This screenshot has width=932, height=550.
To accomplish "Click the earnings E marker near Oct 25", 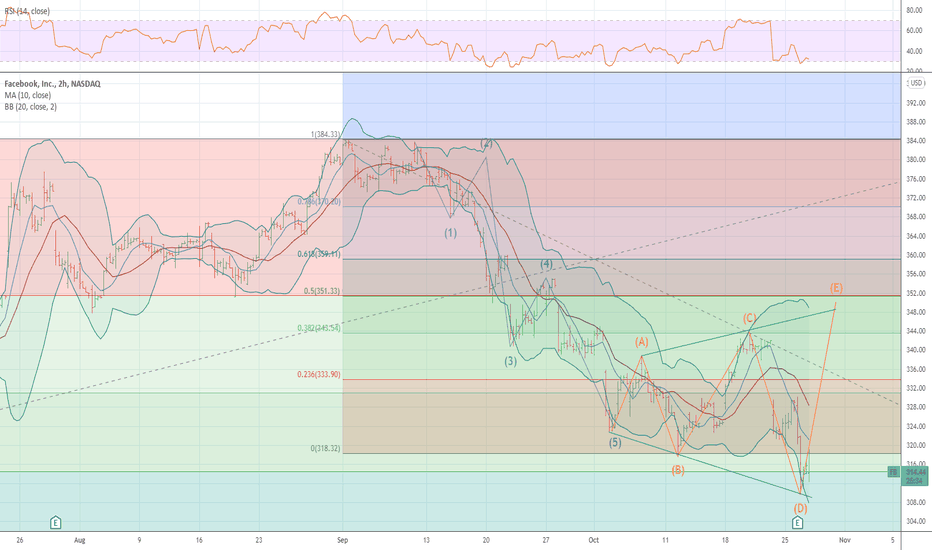I will pos(798,523).
